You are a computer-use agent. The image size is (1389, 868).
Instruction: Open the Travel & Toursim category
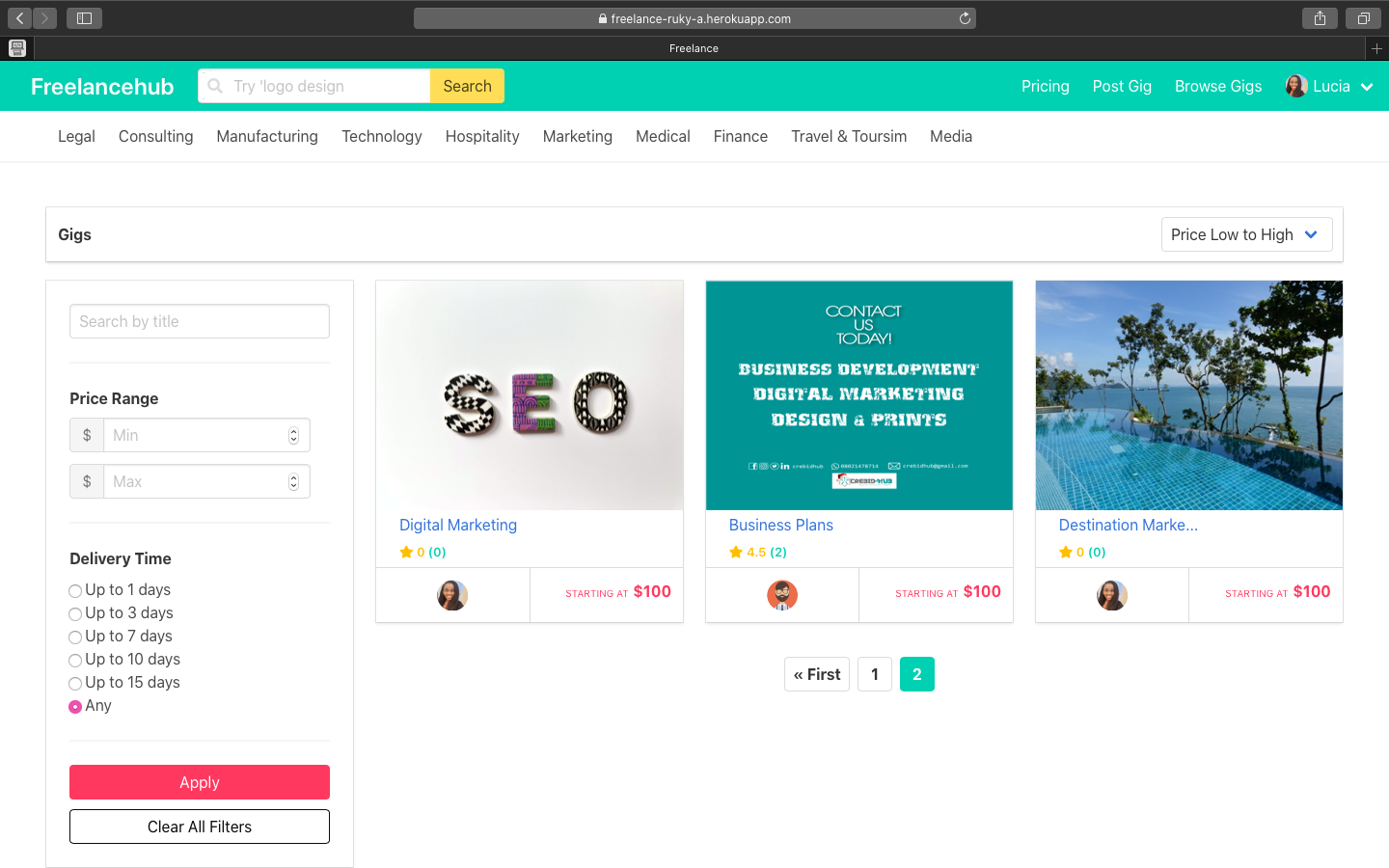pos(848,136)
